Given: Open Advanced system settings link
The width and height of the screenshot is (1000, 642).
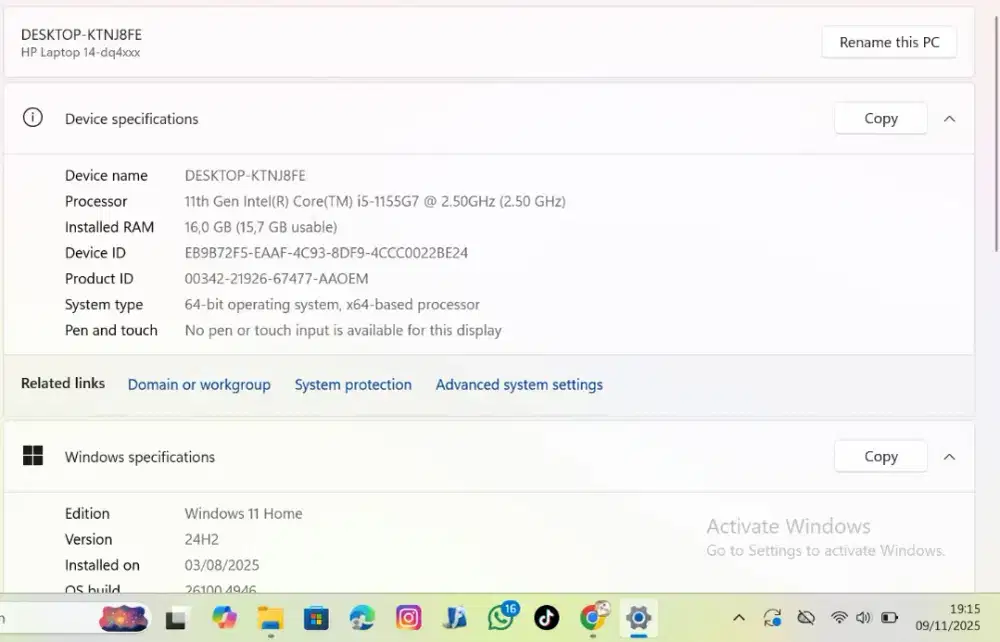Looking at the screenshot, I should (x=519, y=385).
